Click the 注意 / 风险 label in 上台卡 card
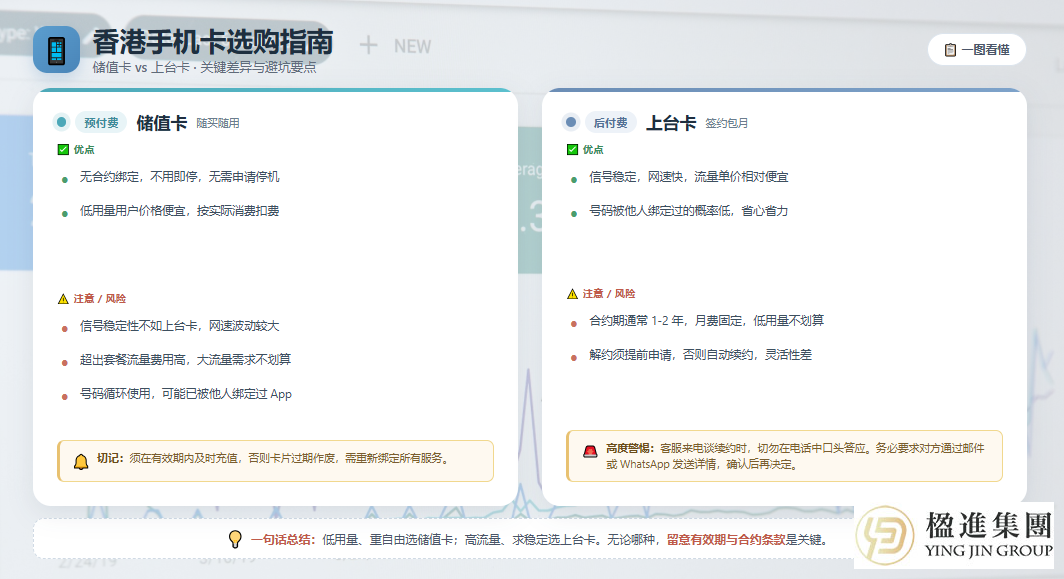1064x579 pixels. pyautogui.click(x=609, y=294)
